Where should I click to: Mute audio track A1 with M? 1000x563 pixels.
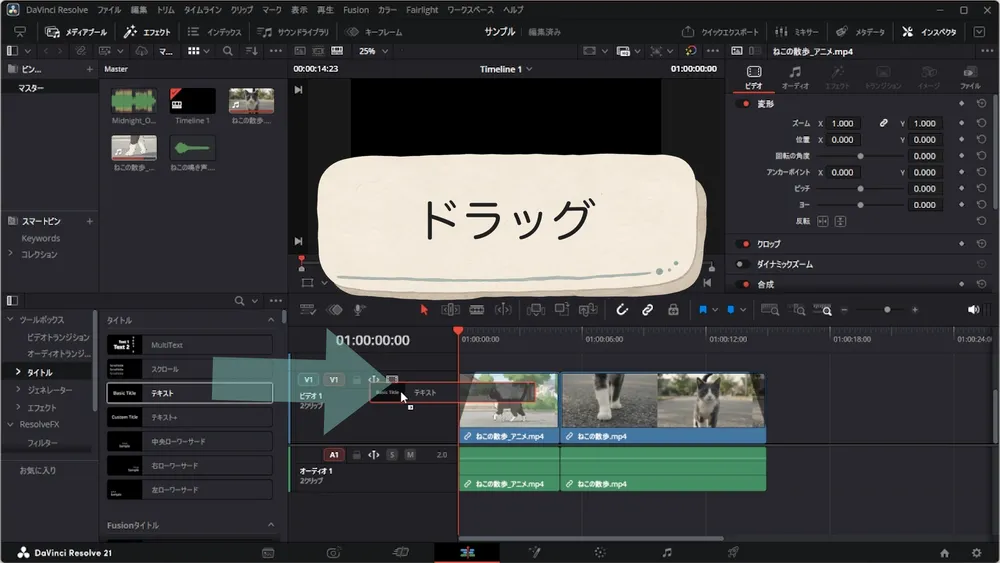[410, 455]
